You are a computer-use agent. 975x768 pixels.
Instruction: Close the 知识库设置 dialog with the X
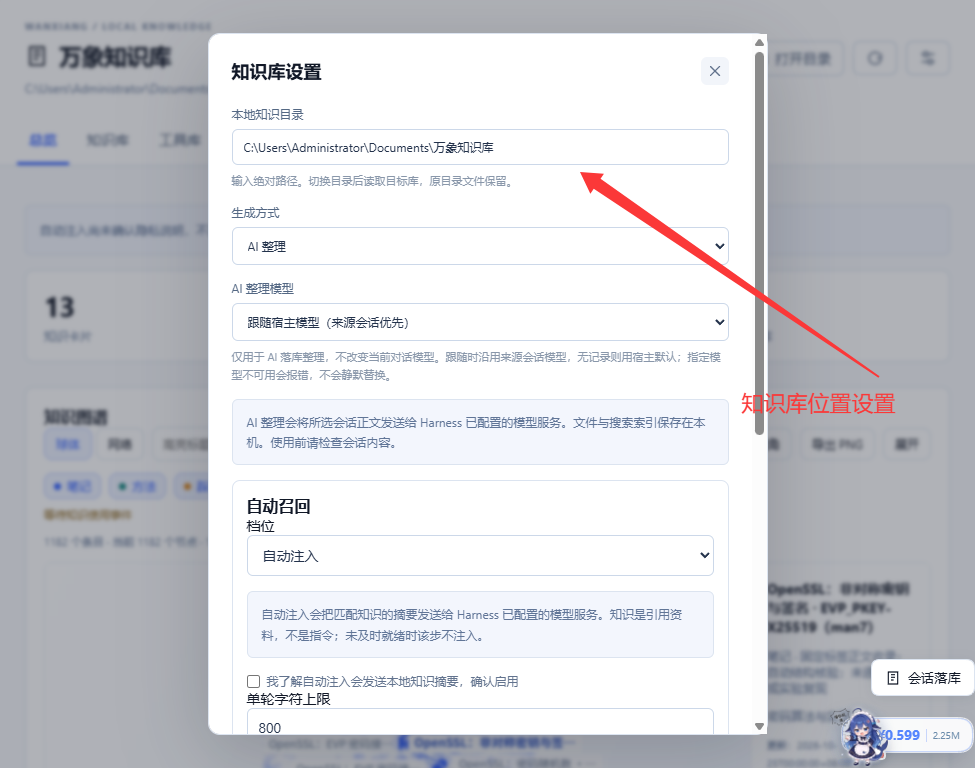tap(714, 71)
